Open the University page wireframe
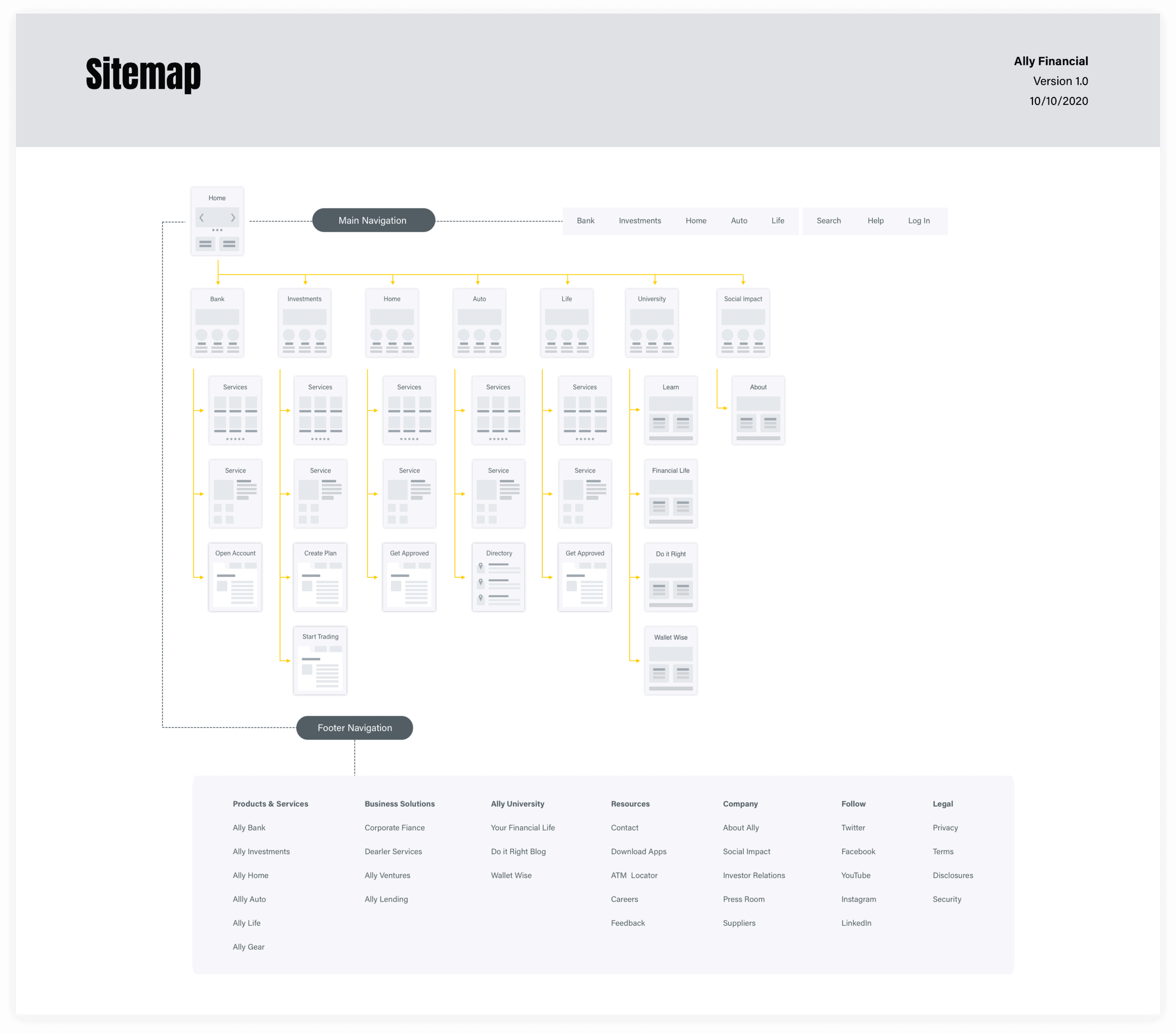 tap(652, 323)
